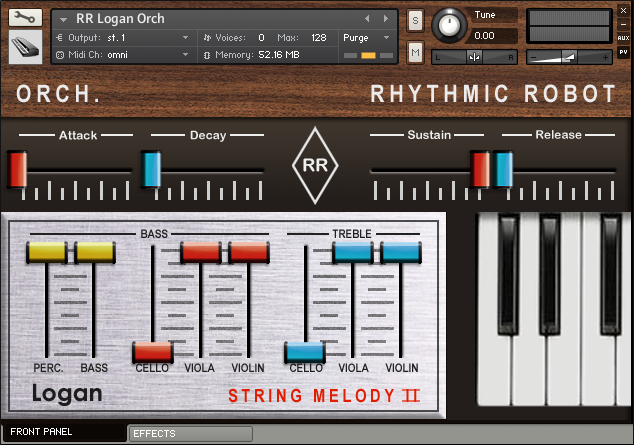Open the Purge dropdown menu
Viewport: 634px width, 445px height.
[366, 38]
